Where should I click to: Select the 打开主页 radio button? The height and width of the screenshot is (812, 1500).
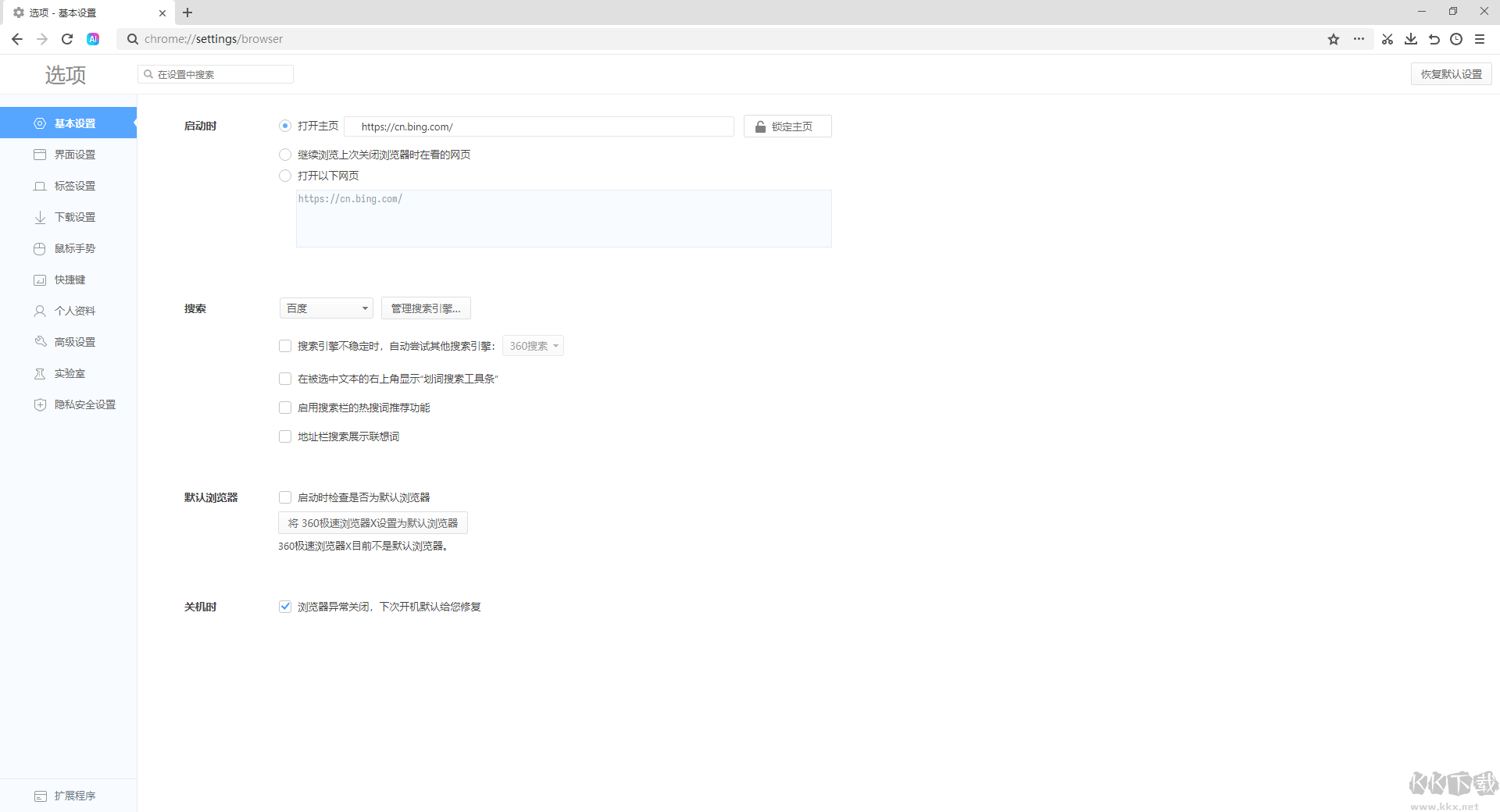pyautogui.click(x=285, y=126)
